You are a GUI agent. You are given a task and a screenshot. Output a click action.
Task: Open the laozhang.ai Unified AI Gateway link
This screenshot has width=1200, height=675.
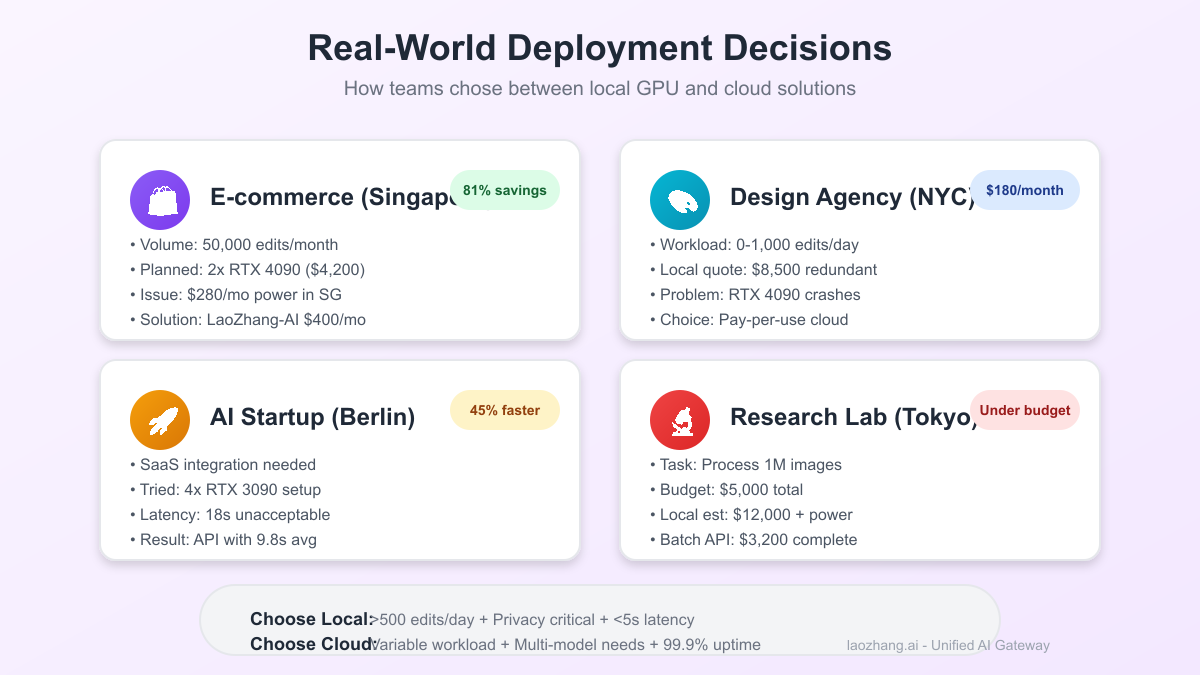(948, 646)
